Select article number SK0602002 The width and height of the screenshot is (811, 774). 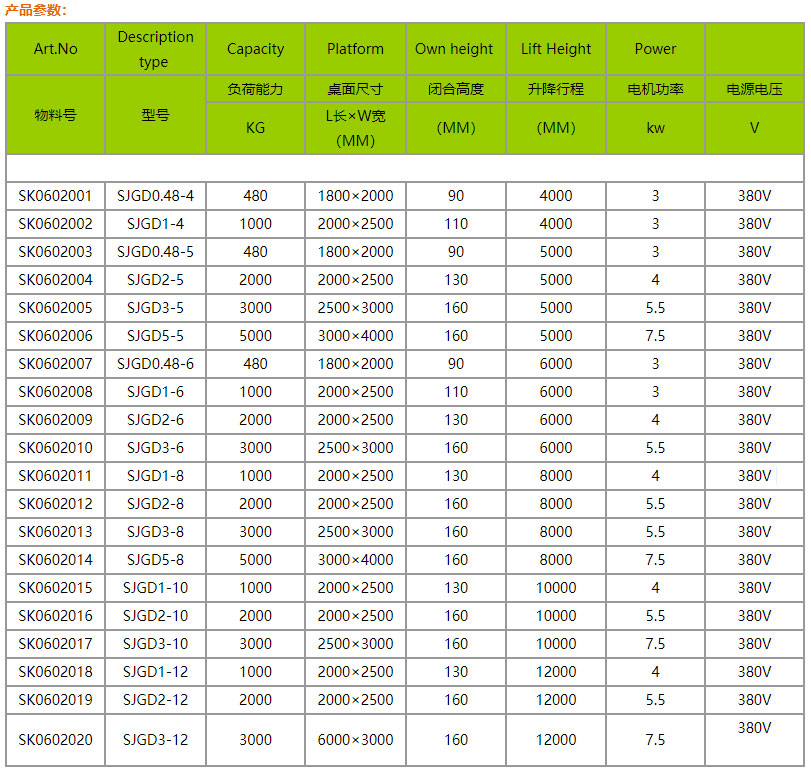click(x=55, y=224)
